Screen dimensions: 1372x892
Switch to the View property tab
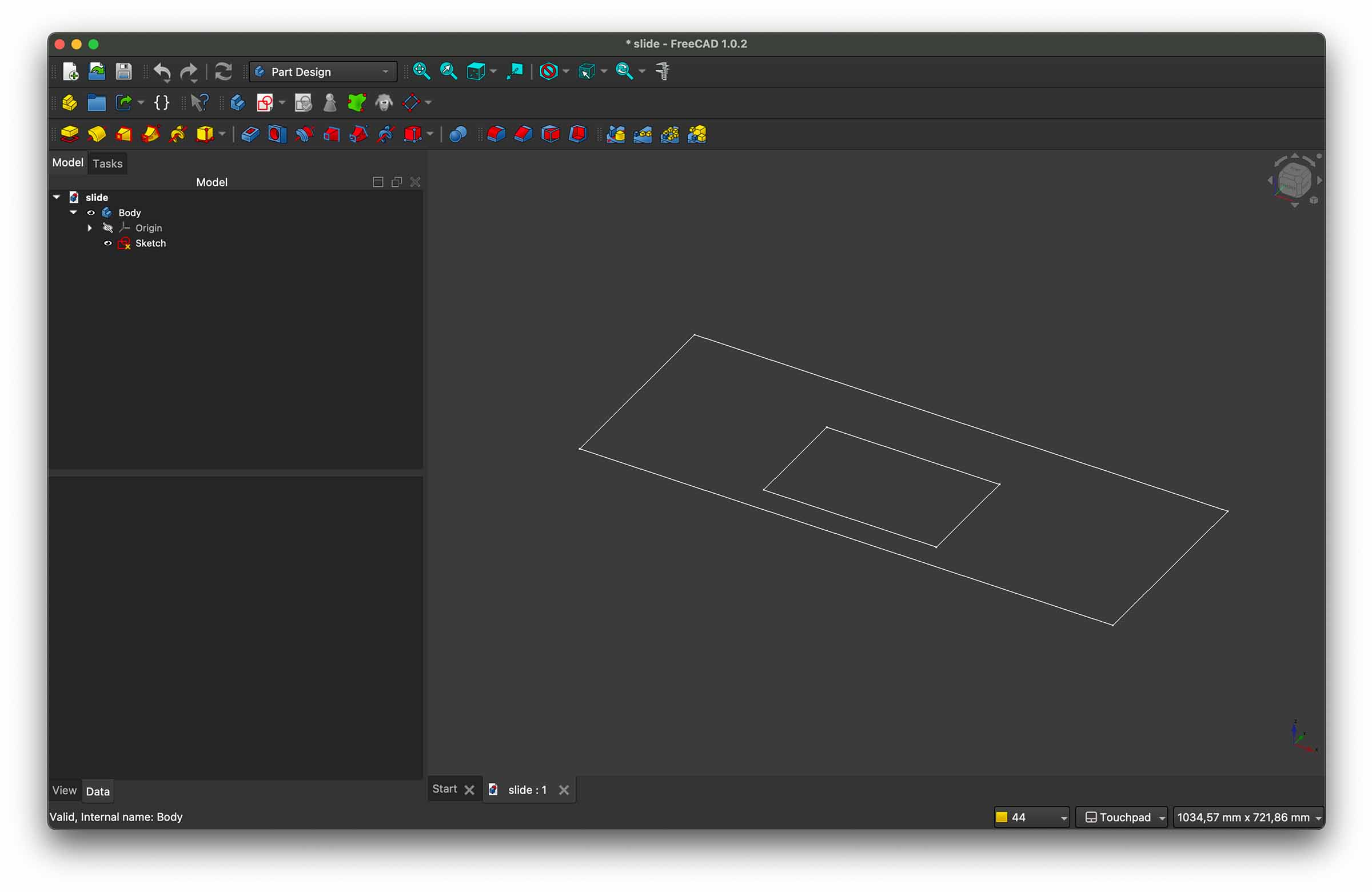coord(64,791)
